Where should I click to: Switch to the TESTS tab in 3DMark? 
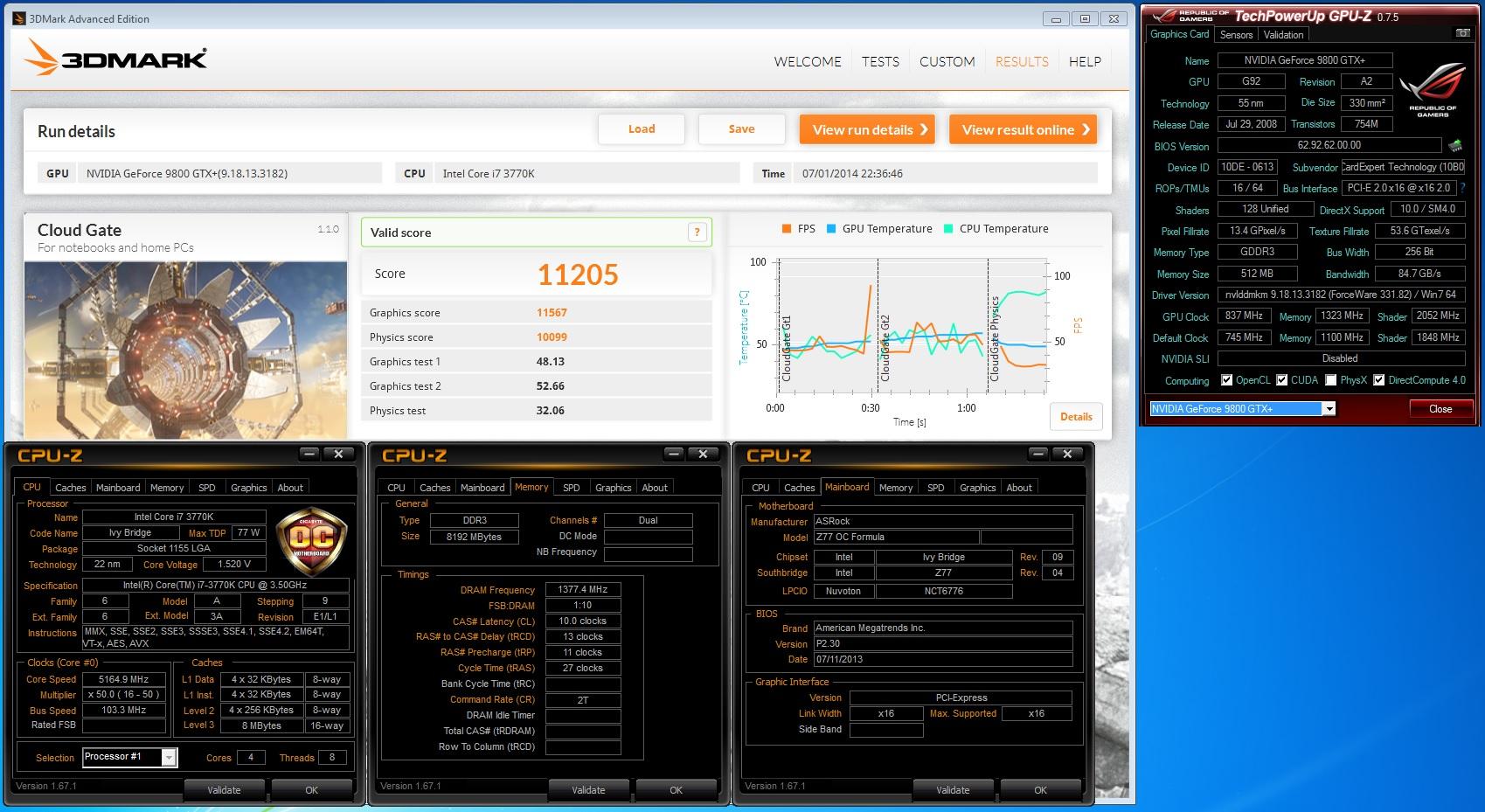tap(880, 62)
